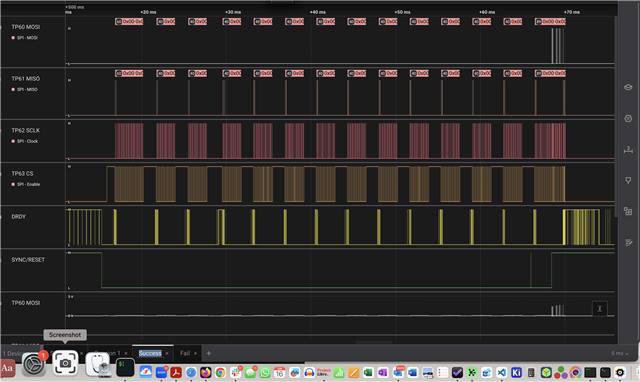The image size is (640, 382).
Task: Click the first MOSI decoded bubble starting 60
Action: pyautogui.click(x=129, y=21)
